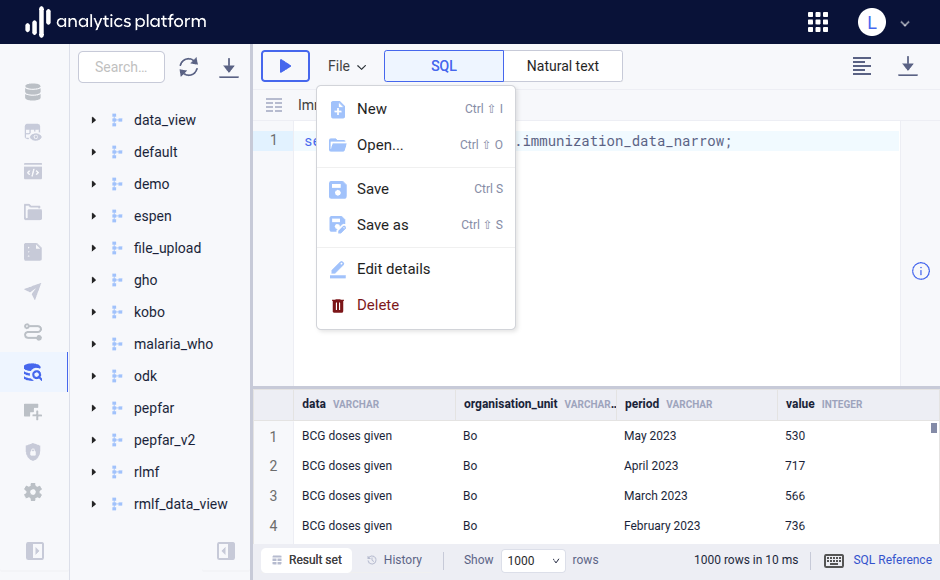Open the folder icon in sidebar
Image resolution: width=940 pixels, height=580 pixels.
pos(33,212)
